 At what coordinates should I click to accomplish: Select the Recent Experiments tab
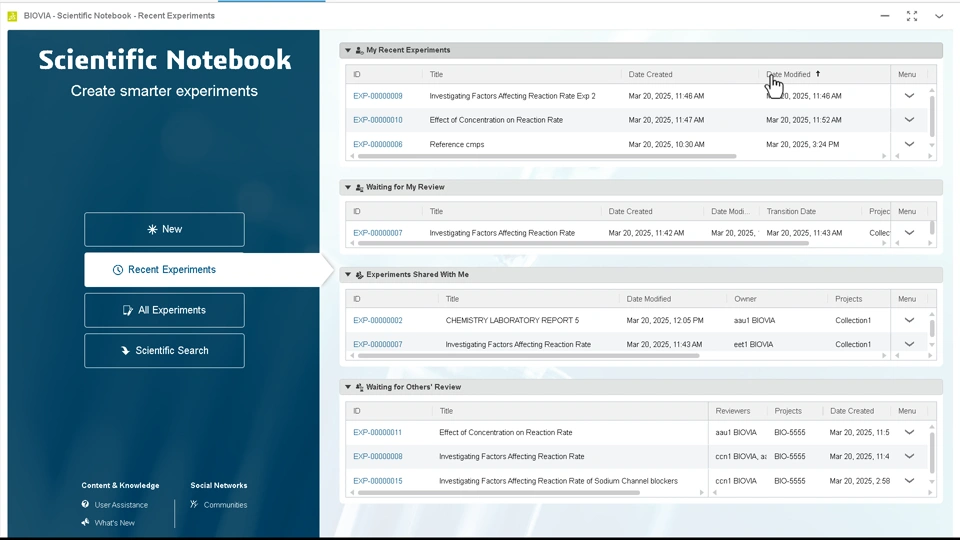click(x=164, y=269)
